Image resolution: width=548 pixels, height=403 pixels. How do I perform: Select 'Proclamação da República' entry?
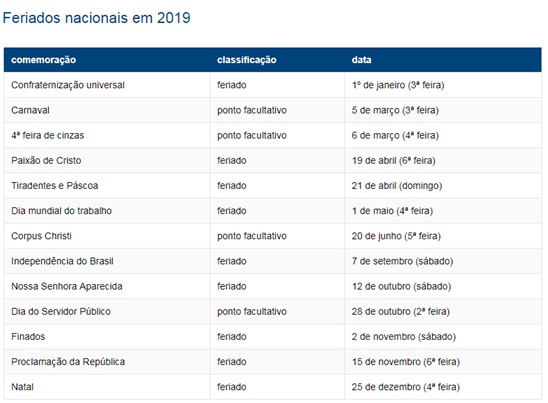(x=68, y=362)
